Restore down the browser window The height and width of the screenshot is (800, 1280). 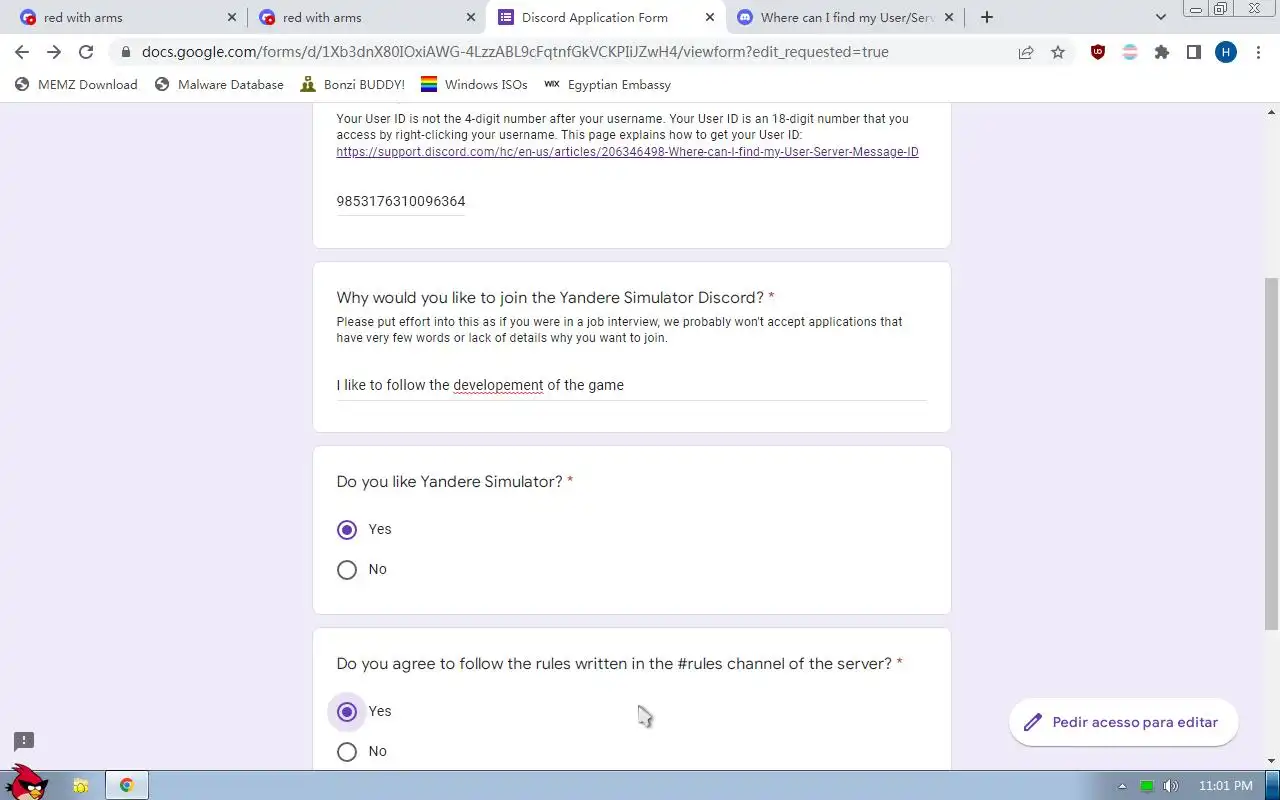click(x=1220, y=9)
